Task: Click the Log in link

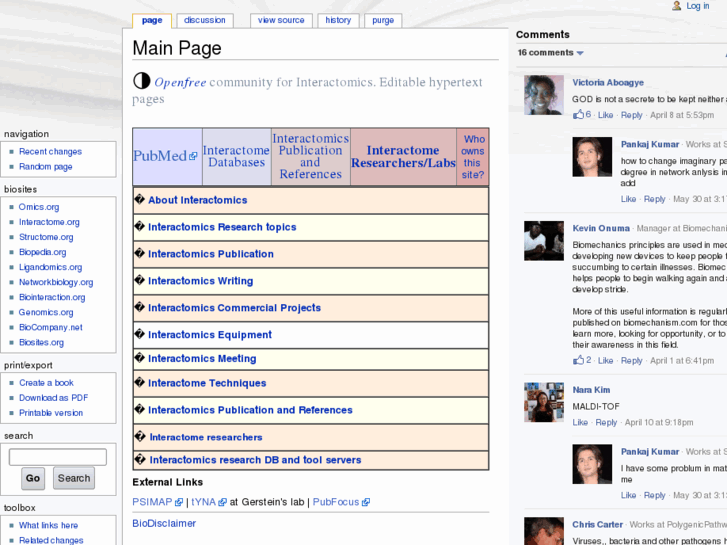Action: [x=698, y=6]
